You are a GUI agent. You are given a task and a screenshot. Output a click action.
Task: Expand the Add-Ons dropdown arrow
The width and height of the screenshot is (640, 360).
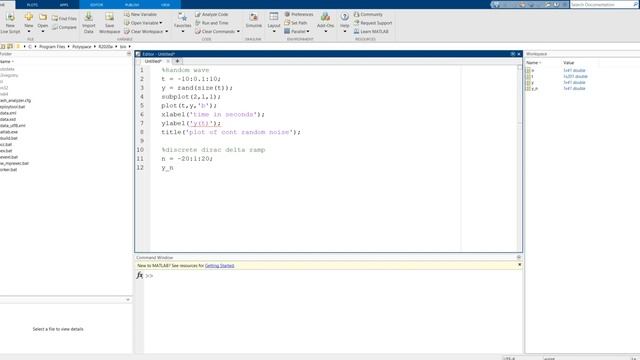point(325,31)
